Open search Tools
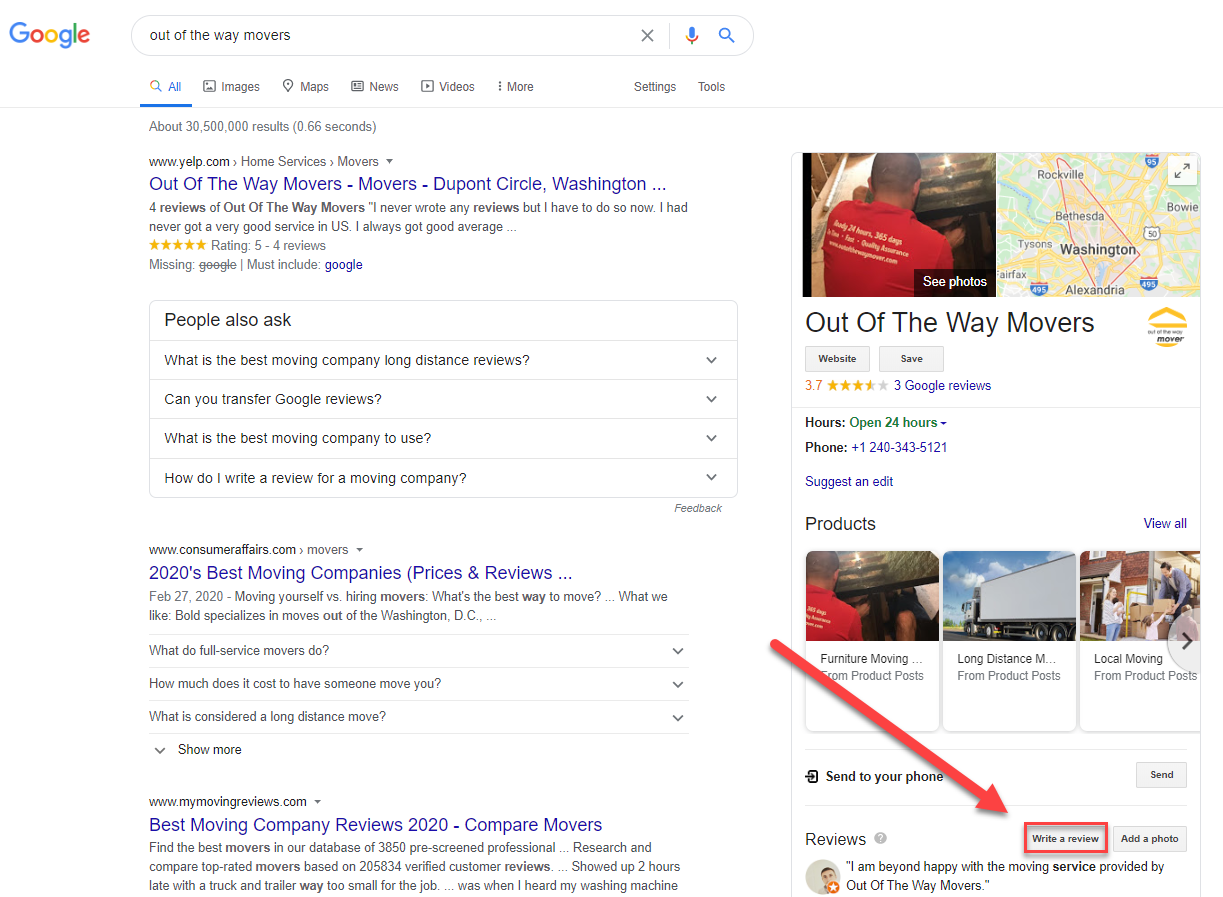The height and width of the screenshot is (897, 1223). (x=711, y=87)
